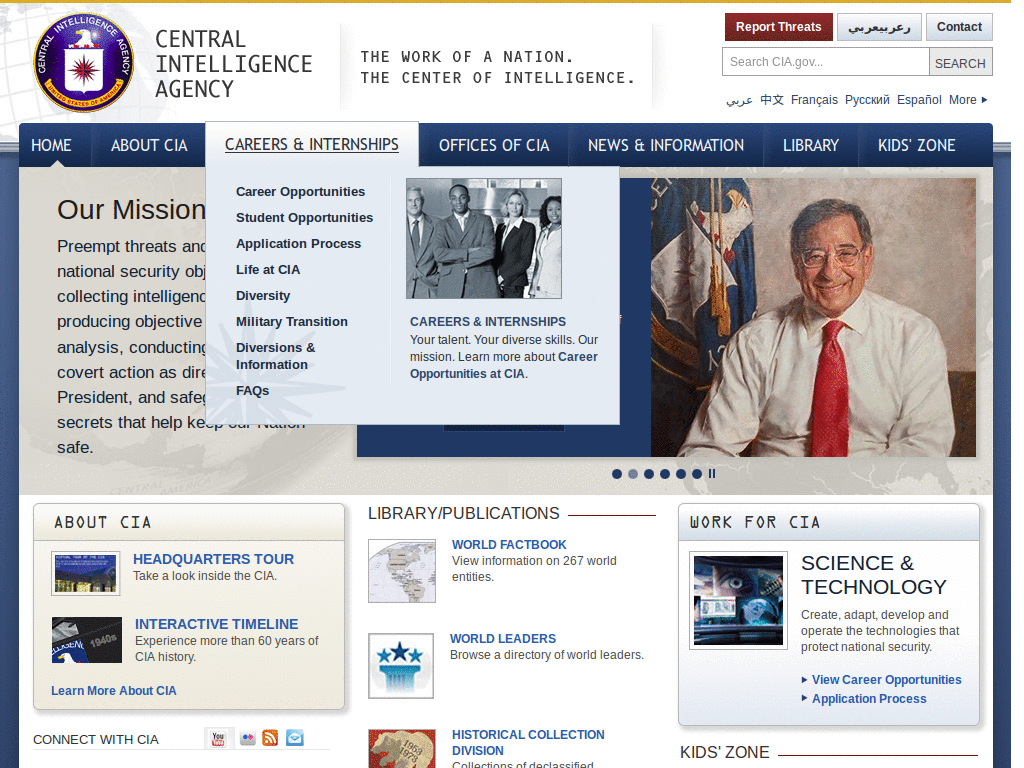This screenshot has width=1024, height=768.
Task: Click the World Factbook map thumbnail
Action: coord(402,571)
